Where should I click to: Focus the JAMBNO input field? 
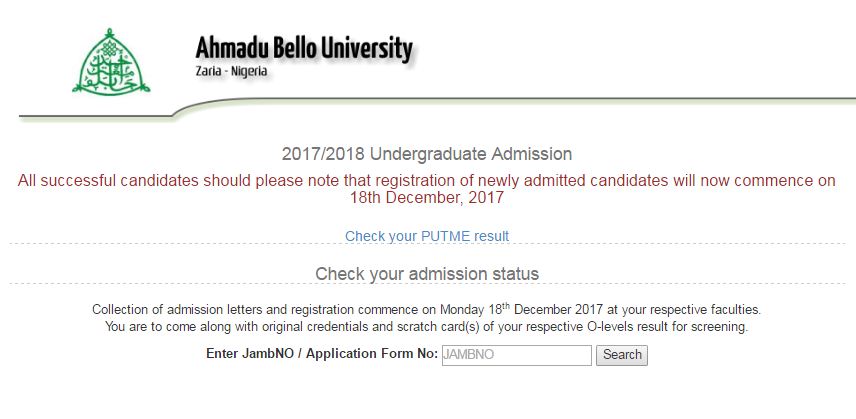coord(516,355)
